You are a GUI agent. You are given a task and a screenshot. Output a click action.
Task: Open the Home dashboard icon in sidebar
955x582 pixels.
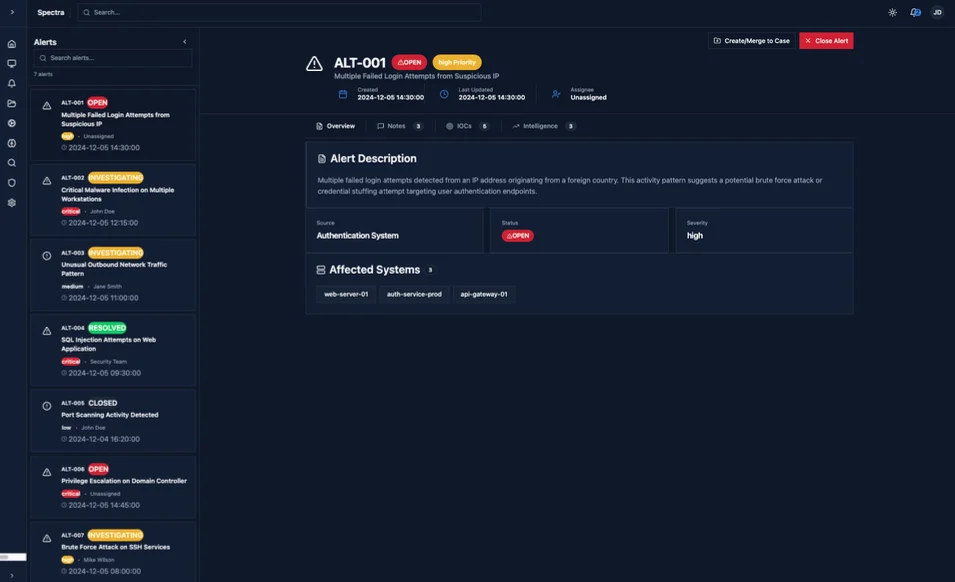click(x=9, y=42)
